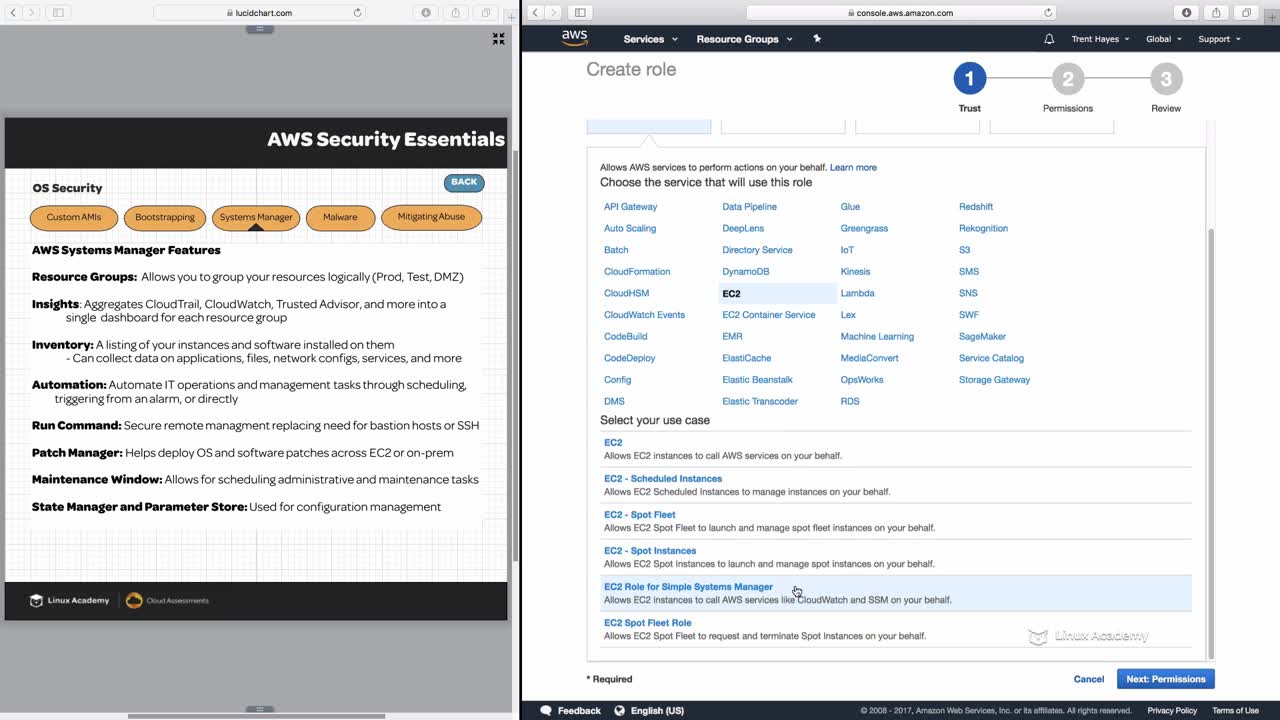Viewport: 1280px width, 720px height.
Task: Switch to the Custom AMIs tab
Action: pos(74,217)
